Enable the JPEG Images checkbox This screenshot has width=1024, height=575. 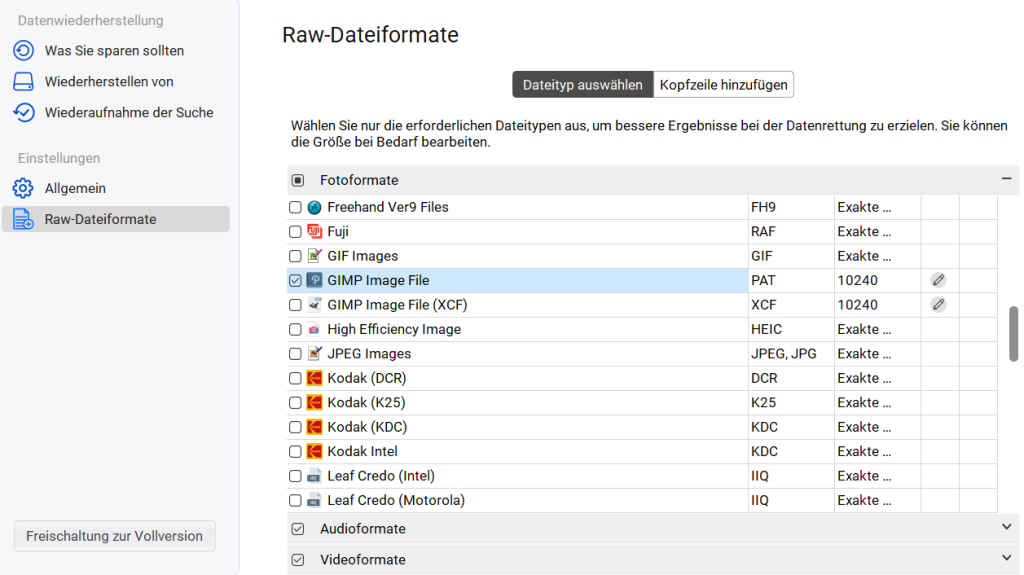coord(295,354)
